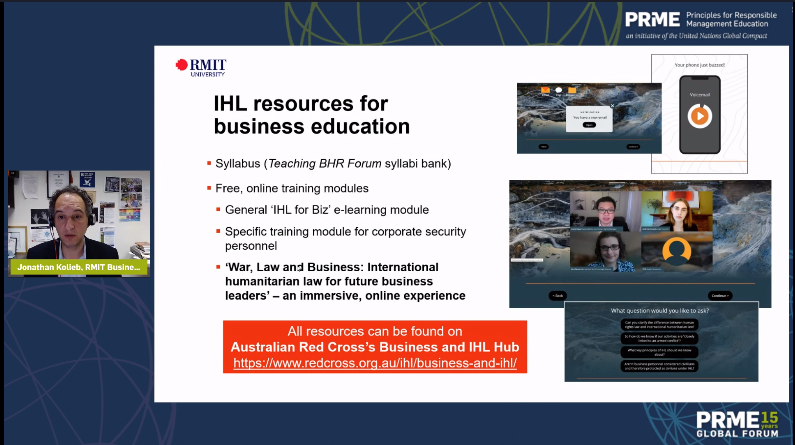Select the second question option in question panel
The width and height of the screenshot is (795, 445).
[660, 338]
